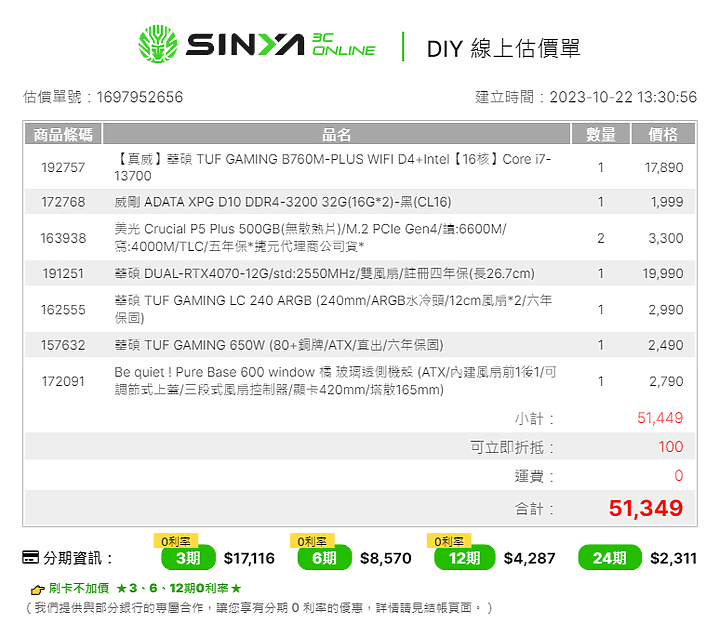Click the 6期 payment amount $8,570
This screenshot has height=637, width=720.
tap(386, 558)
